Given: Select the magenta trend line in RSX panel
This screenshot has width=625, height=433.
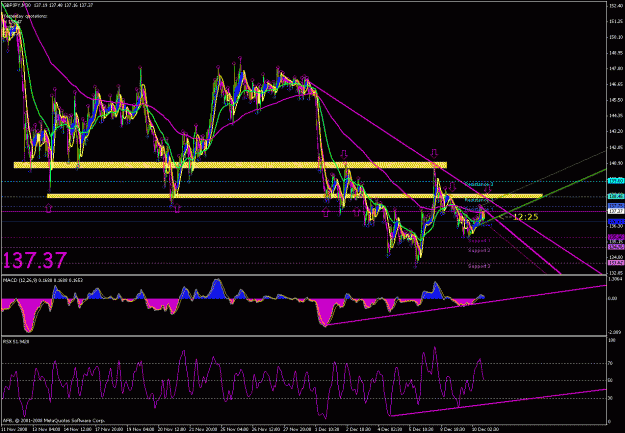Looking at the screenshot, I should click(x=498, y=403).
